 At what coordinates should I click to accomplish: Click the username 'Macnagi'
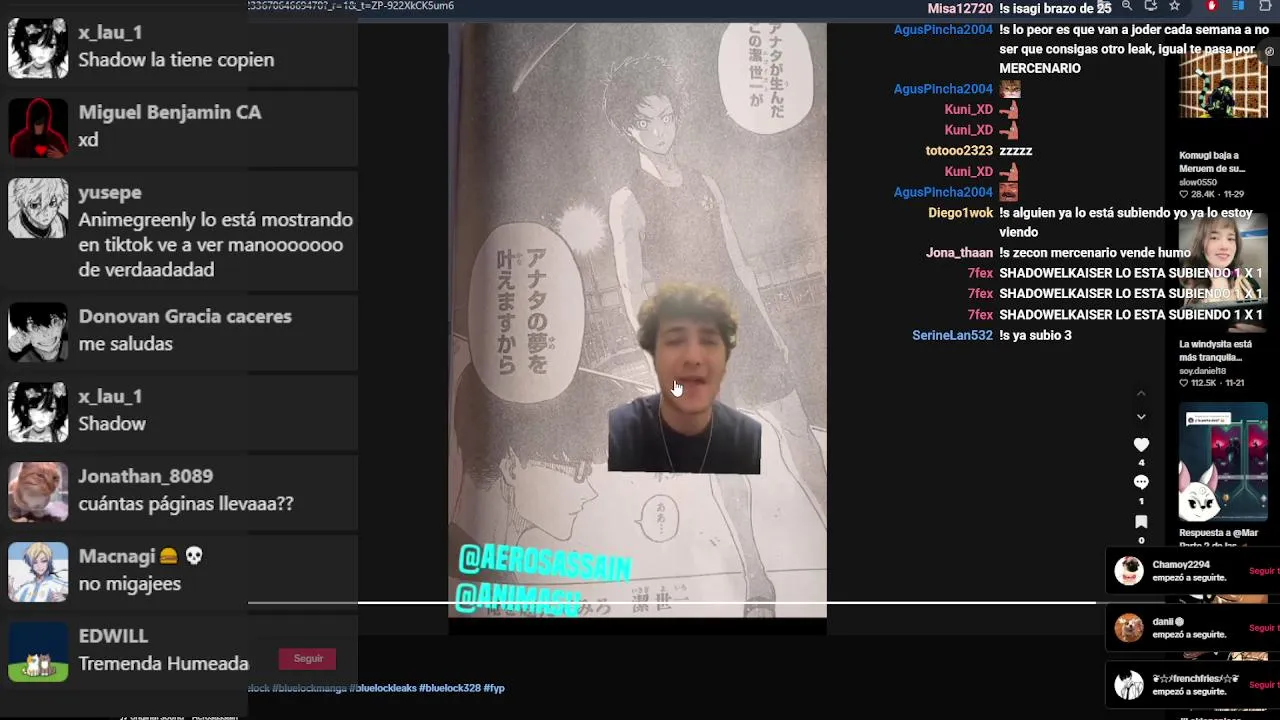pos(117,556)
